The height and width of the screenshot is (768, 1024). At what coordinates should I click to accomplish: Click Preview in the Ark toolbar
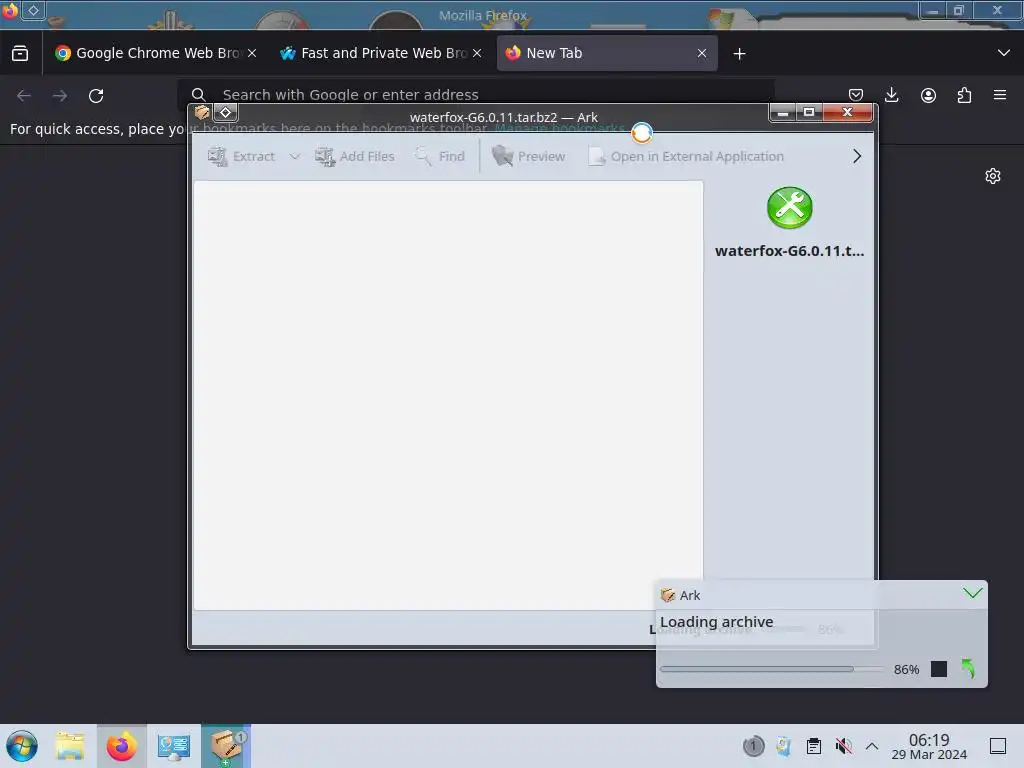pos(528,157)
